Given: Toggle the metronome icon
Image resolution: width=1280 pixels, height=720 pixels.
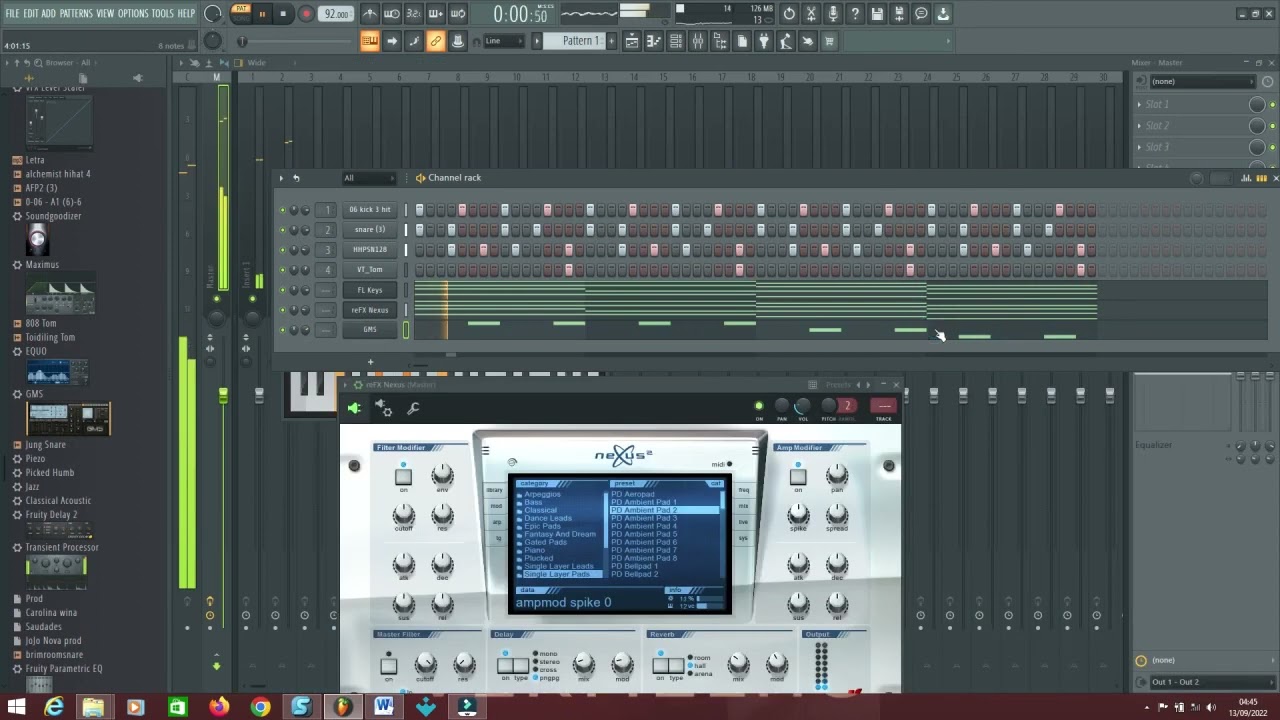Looking at the screenshot, I should [370, 14].
